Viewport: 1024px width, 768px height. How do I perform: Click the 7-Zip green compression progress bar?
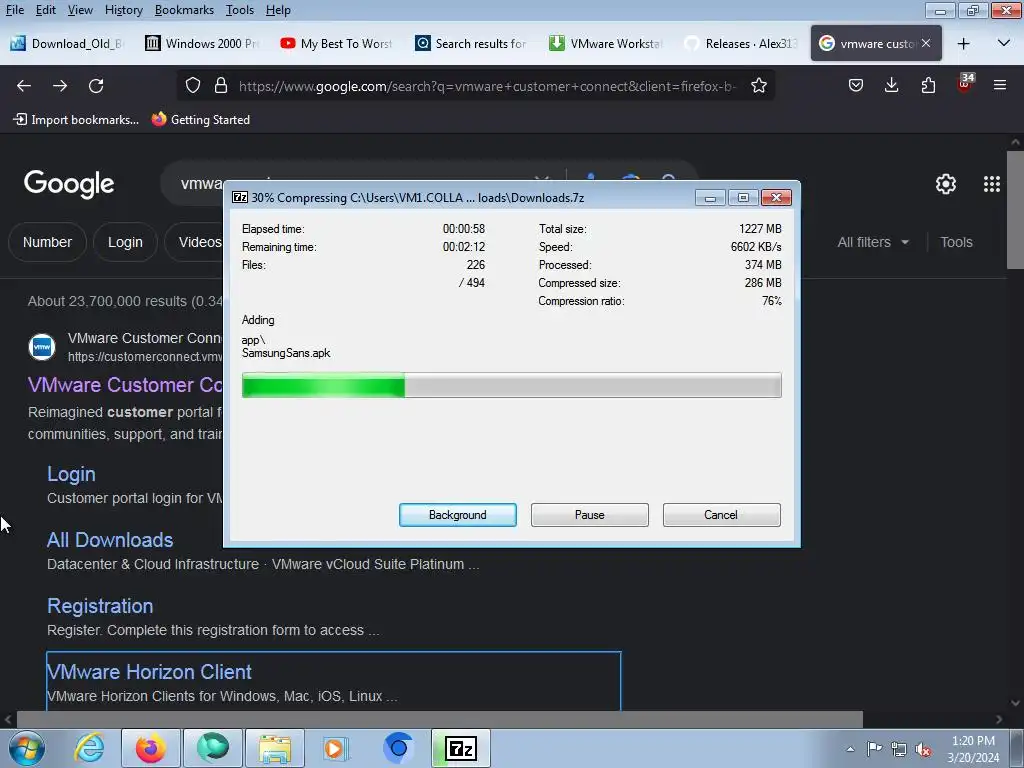pos(511,385)
